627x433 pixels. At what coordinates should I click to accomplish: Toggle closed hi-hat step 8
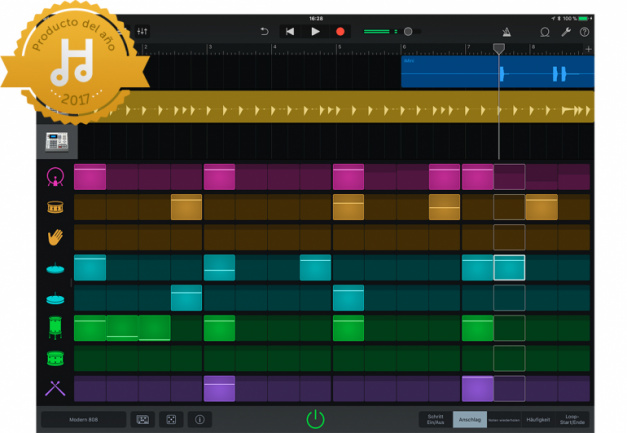(315, 267)
